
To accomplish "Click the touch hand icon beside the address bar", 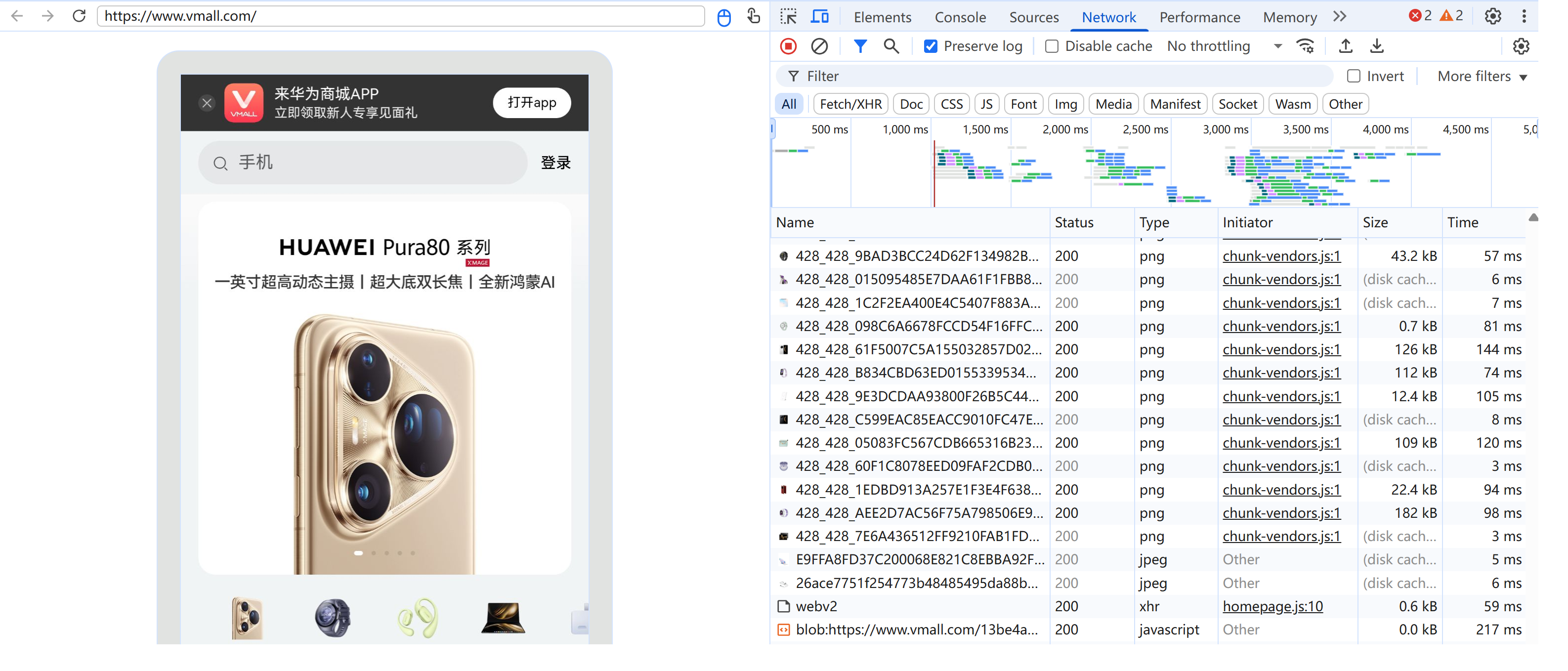I will [754, 16].
